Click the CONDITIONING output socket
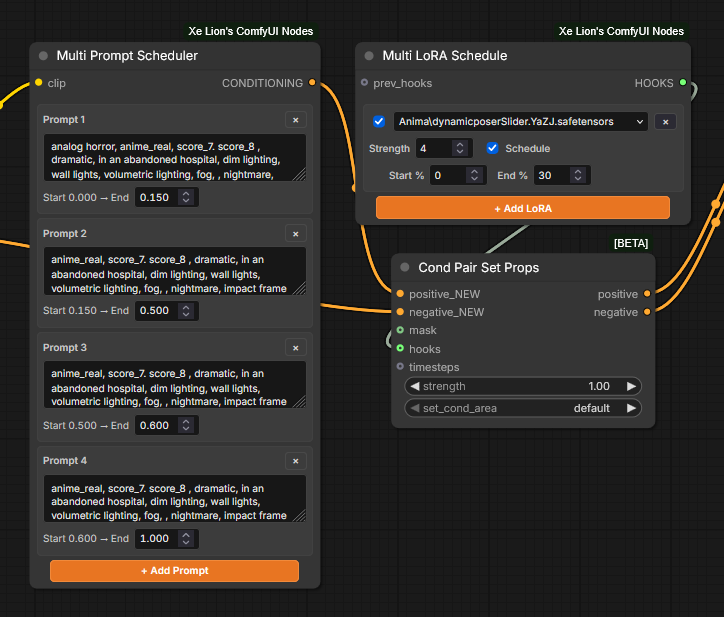724x617 pixels. click(x=312, y=83)
